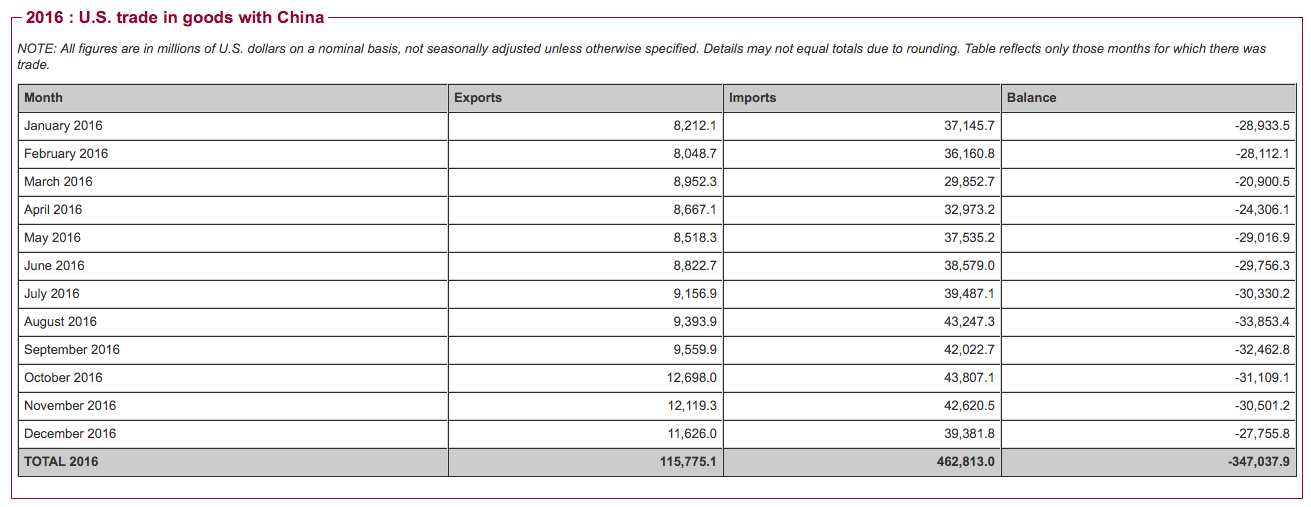The width and height of the screenshot is (1311, 507).
Task: Select the June 2016 row label
Action: 54,266
